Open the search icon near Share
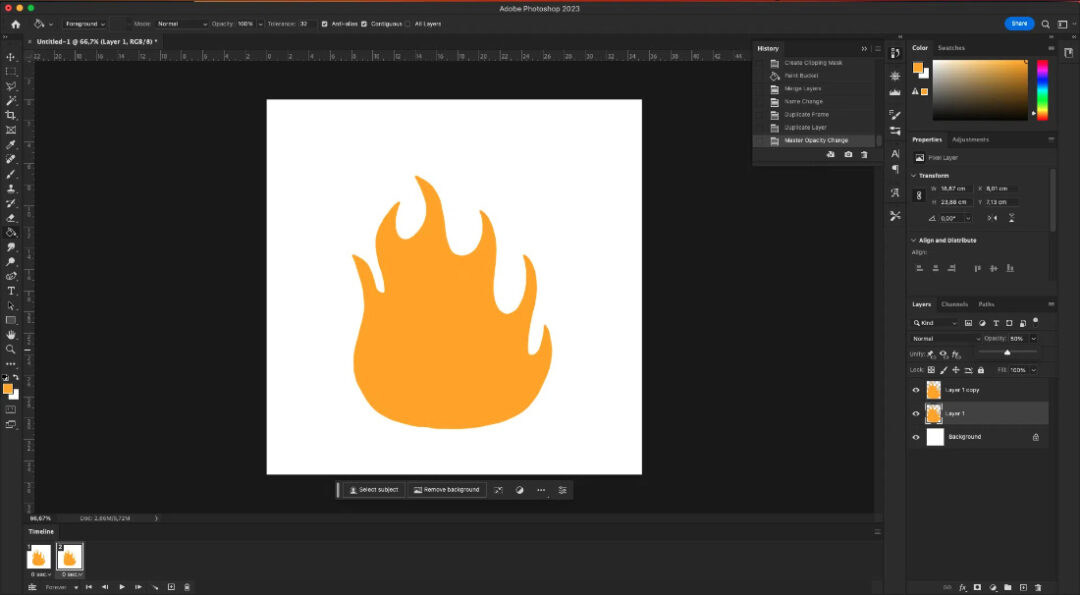The height and width of the screenshot is (595, 1080). tap(1045, 24)
